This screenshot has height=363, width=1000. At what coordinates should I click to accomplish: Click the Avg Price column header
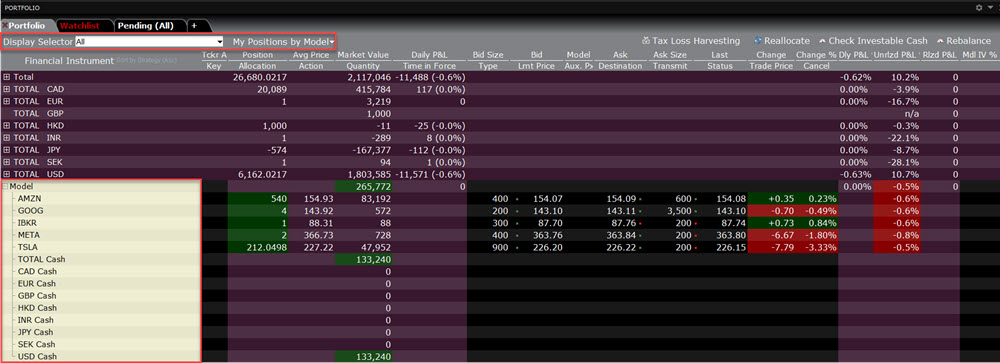(x=311, y=55)
